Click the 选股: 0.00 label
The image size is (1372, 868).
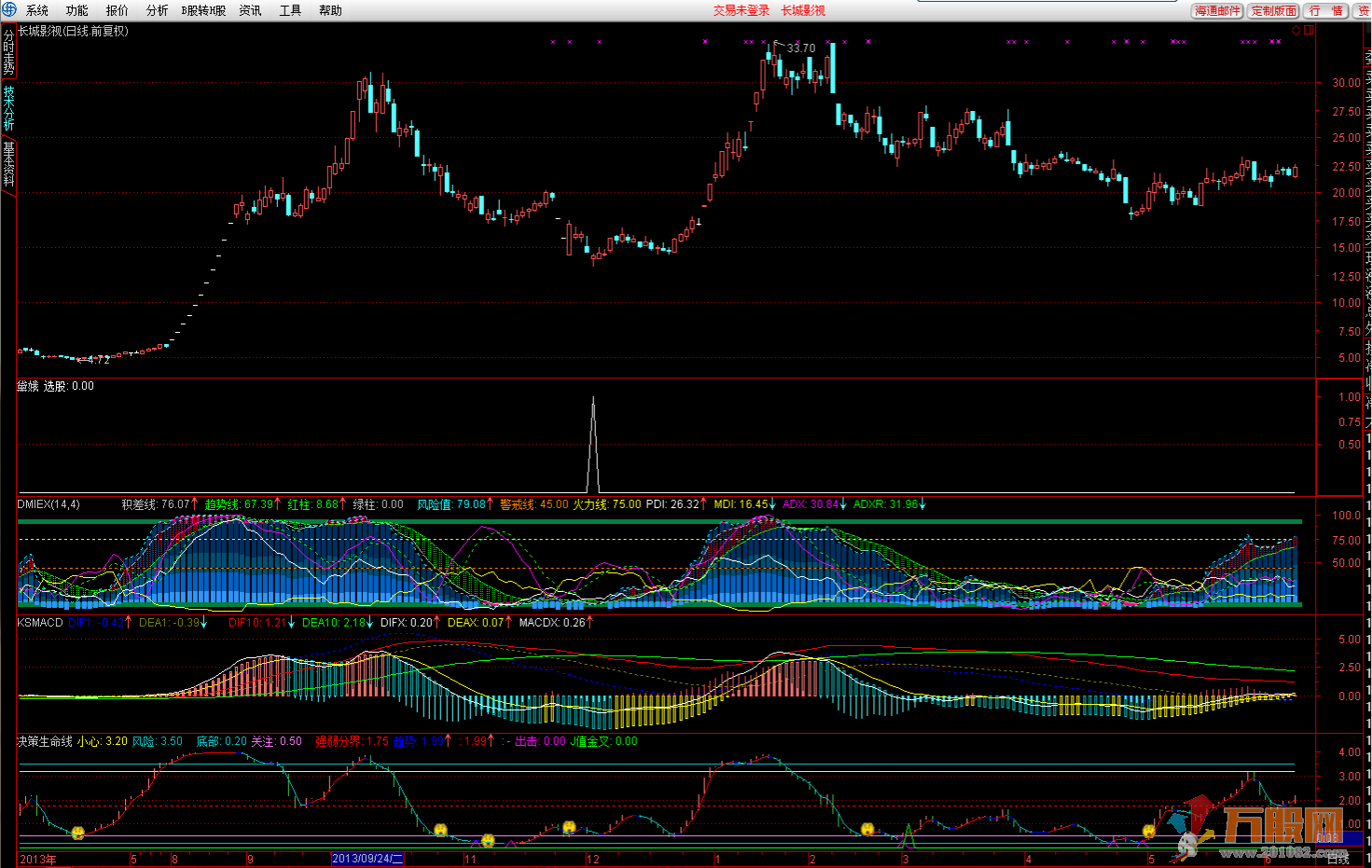click(68, 386)
